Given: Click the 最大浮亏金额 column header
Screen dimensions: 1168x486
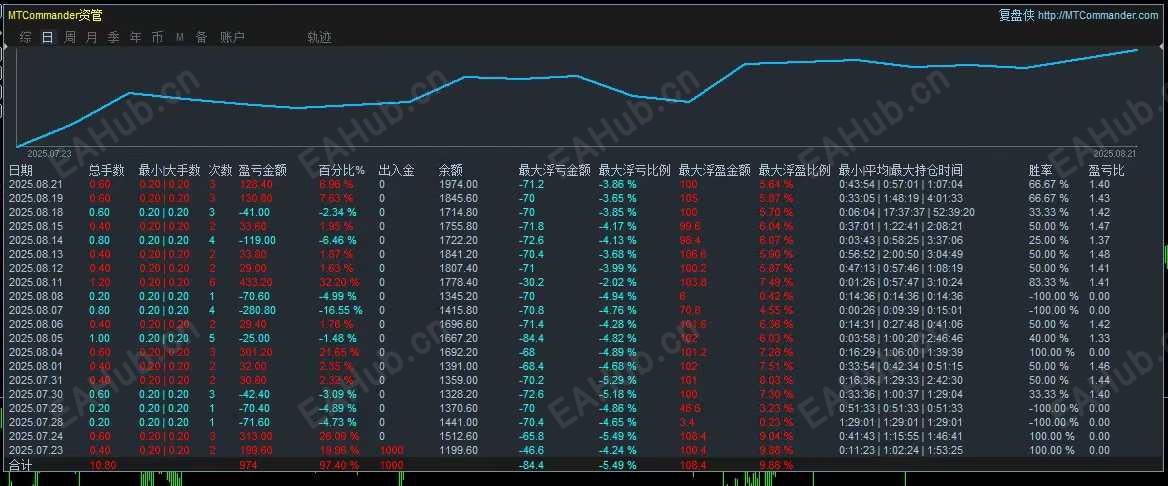Looking at the screenshot, I should (x=555, y=170).
